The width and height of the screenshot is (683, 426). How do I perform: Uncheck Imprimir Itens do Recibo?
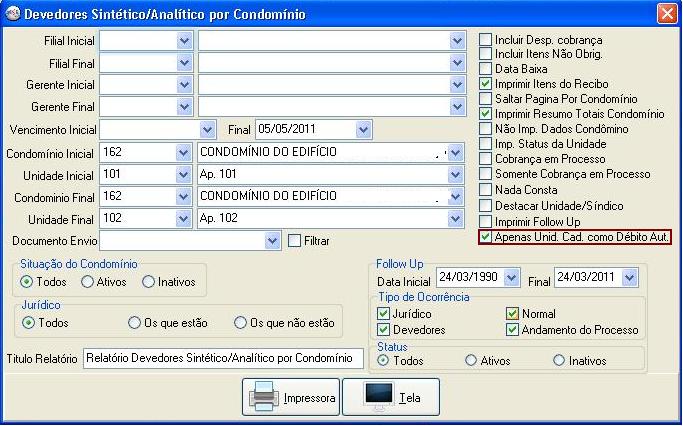tap(486, 85)
